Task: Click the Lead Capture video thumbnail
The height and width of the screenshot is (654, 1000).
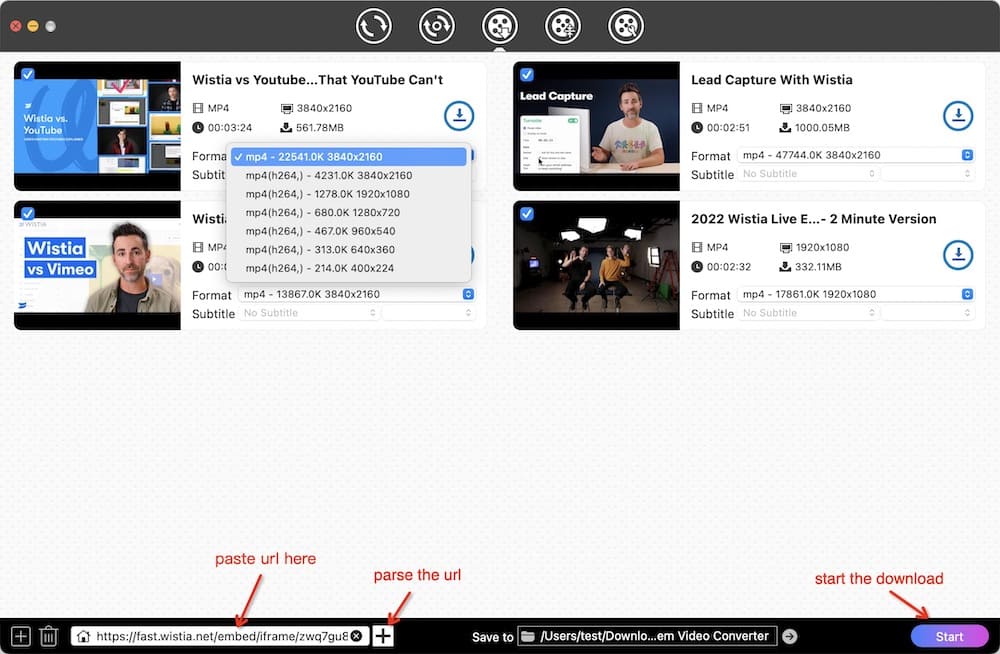Action: tap(596, 126)
